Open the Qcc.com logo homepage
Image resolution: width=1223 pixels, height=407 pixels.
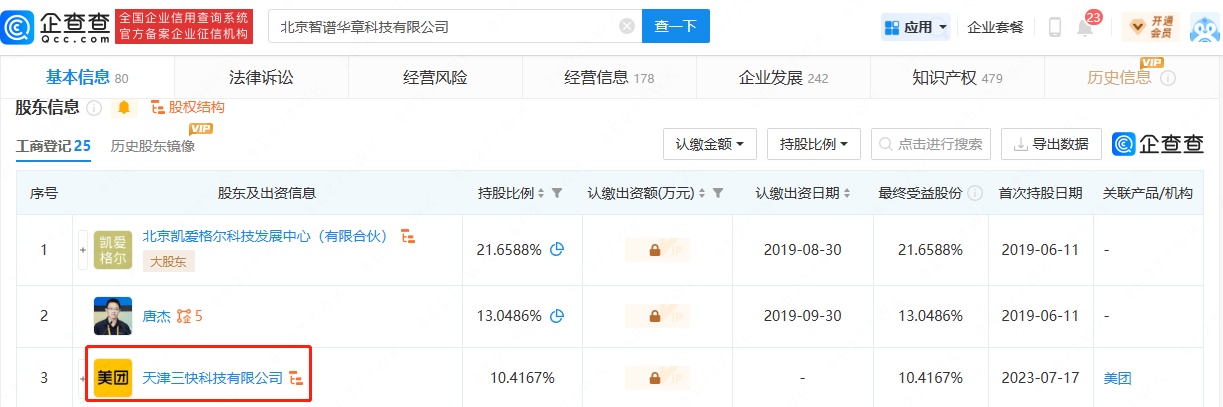click(x=55, y=27)
